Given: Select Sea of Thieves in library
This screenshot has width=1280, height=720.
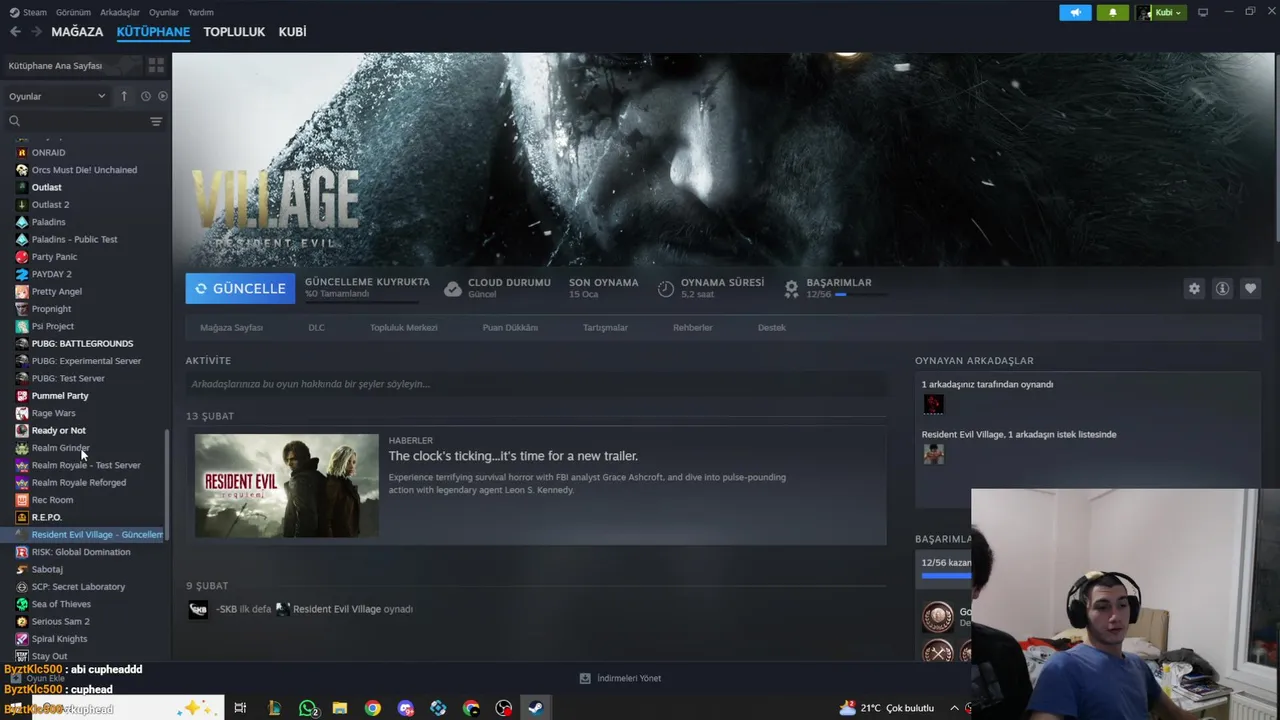Looking at the screenshot, I should (61, 604).
